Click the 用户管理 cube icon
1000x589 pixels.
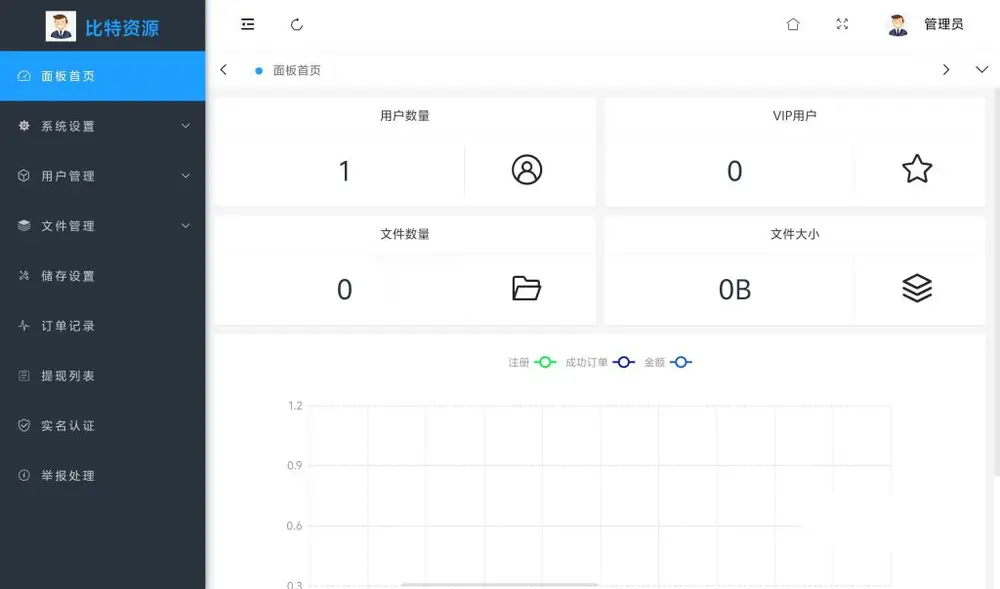click(24, 175)
